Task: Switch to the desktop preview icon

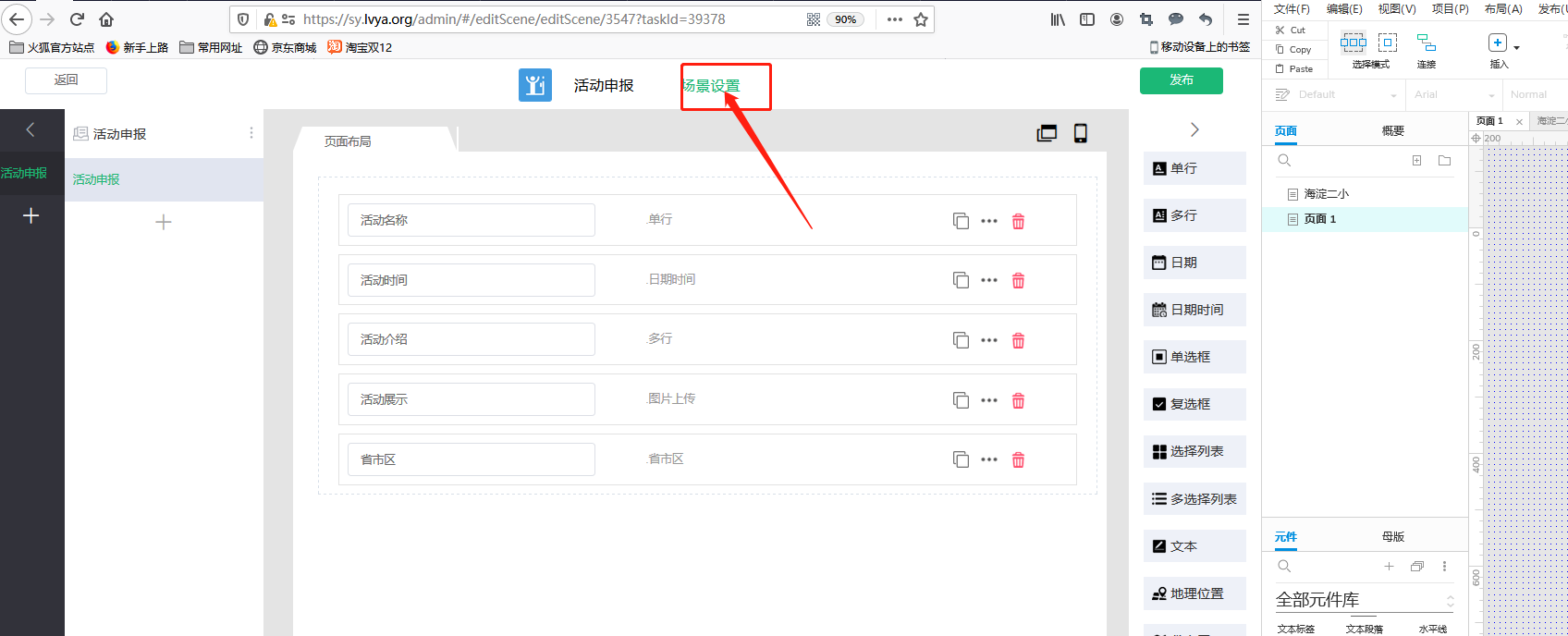Action: (1047, 133)
